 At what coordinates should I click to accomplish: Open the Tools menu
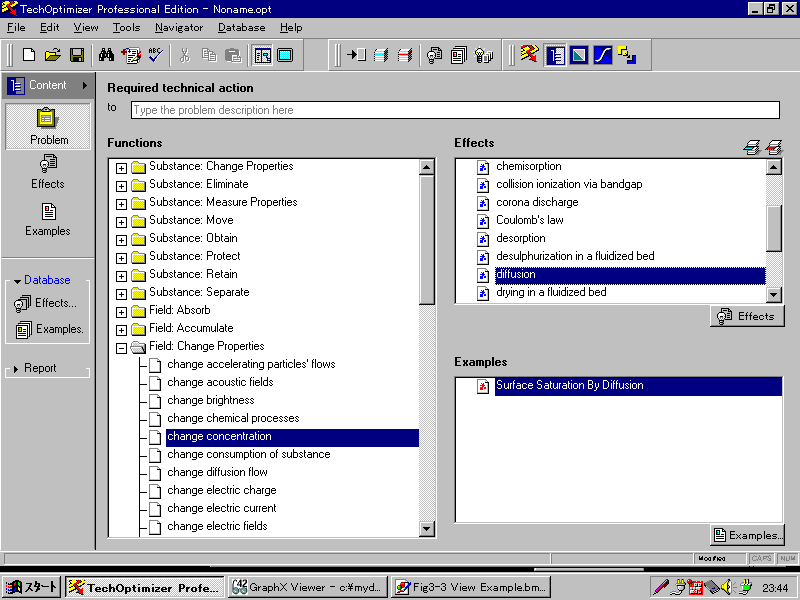coord(126,28)
